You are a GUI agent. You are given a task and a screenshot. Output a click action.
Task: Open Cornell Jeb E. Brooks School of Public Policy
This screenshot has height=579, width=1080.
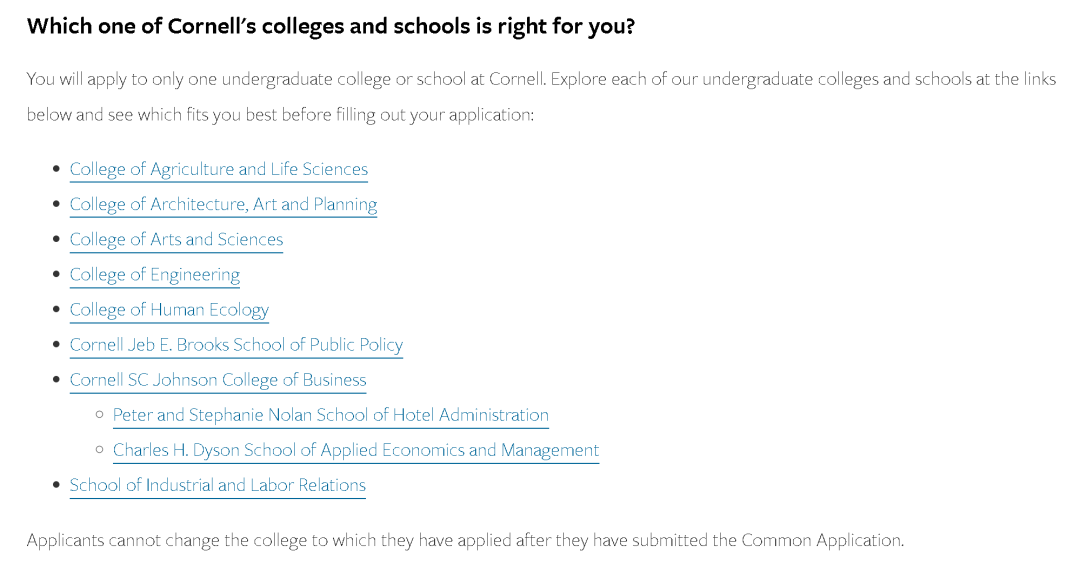pos(236,345)
